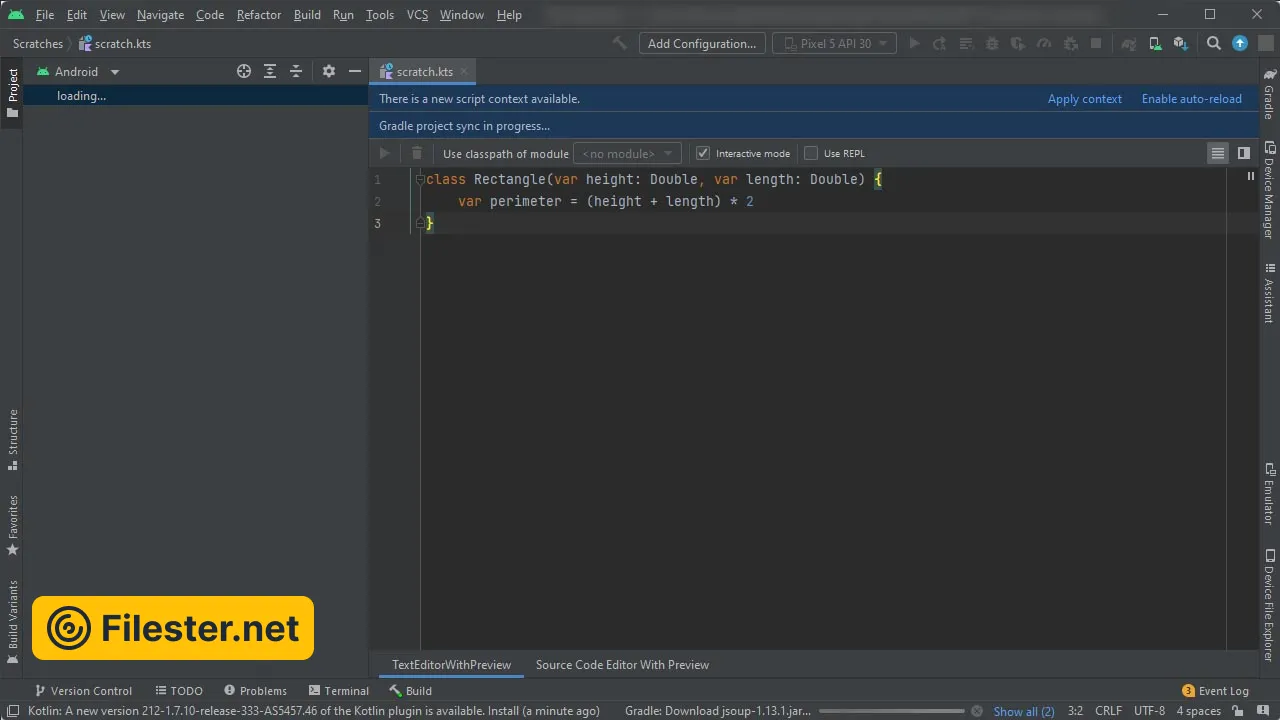Switch to Source Code Editor With Preview tab

622,665
